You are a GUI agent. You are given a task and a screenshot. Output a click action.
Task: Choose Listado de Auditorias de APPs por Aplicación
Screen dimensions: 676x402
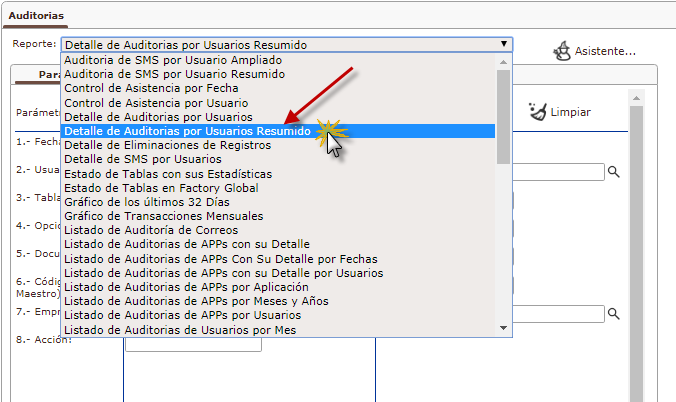pyautogui.click(x=186, y=287)
